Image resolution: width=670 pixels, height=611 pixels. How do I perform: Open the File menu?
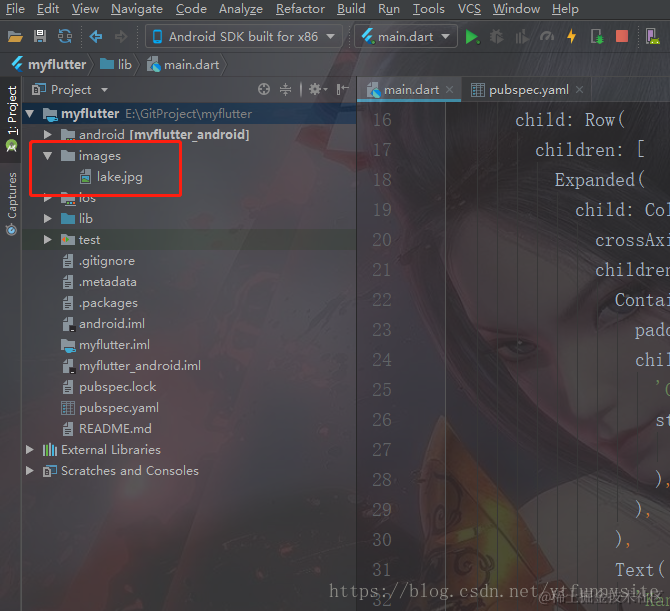pos(15,9)
